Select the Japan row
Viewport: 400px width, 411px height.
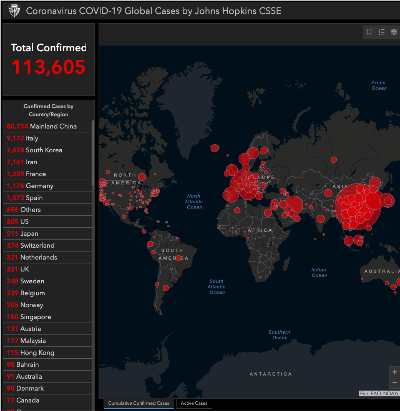(47, 234)
